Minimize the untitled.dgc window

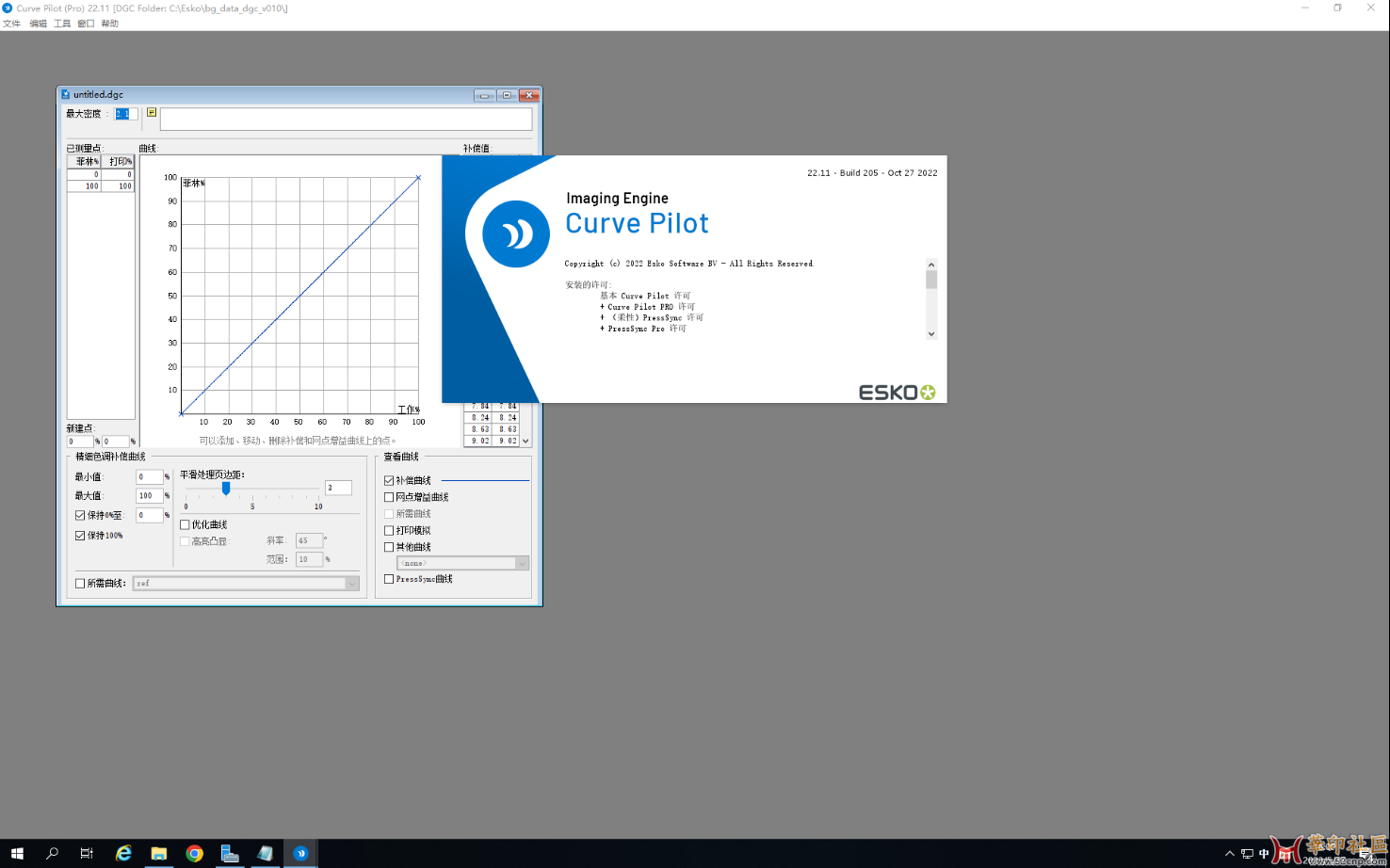coord(484,95)
